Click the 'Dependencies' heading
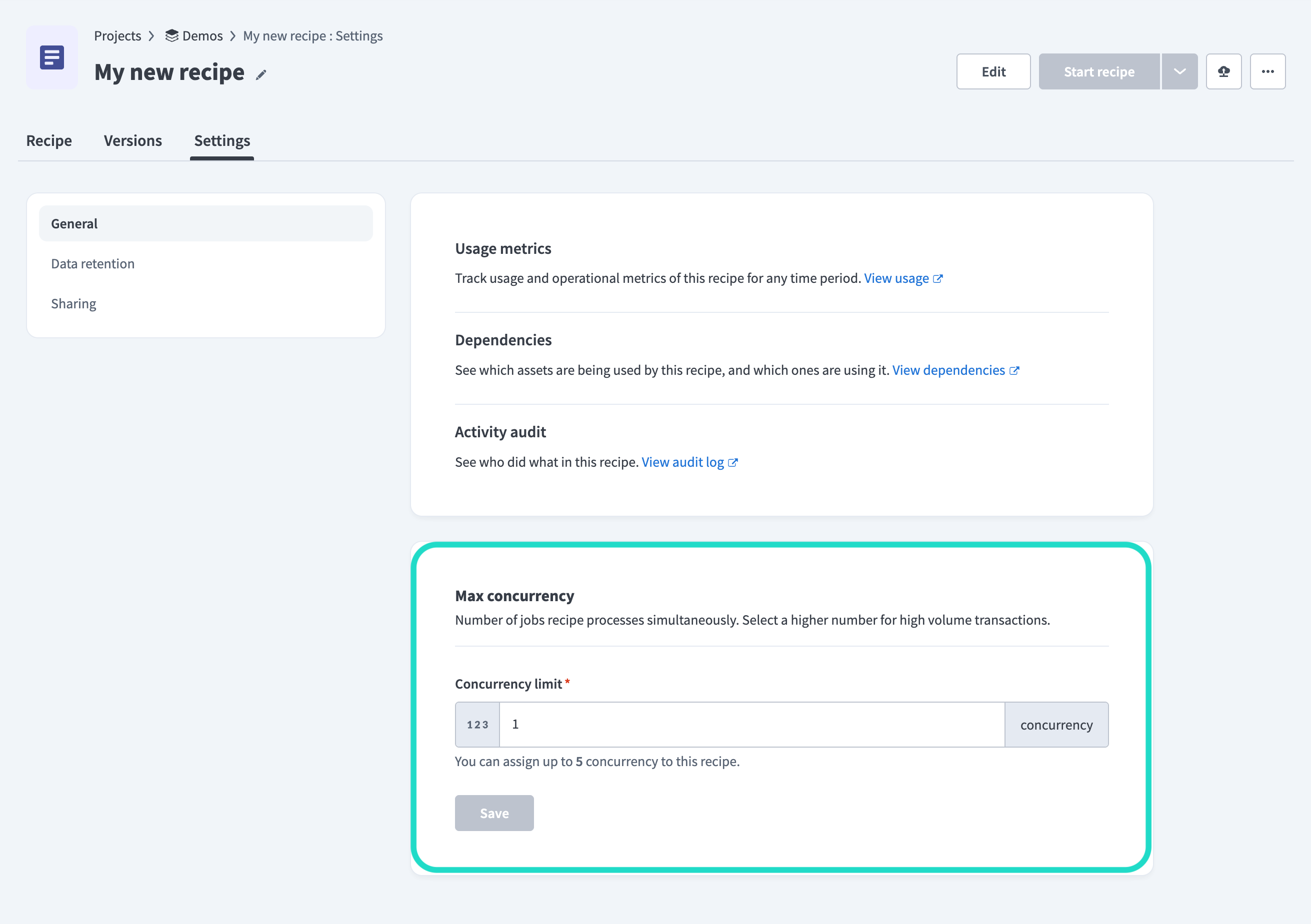The image size is (1311, 924). point(503,340)
